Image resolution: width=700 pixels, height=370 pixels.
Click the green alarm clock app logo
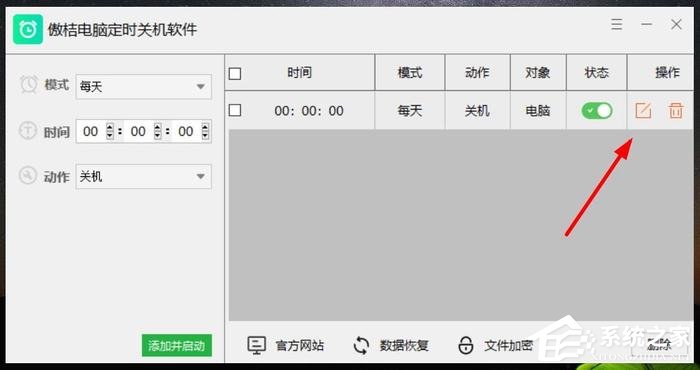pos(28,29)
